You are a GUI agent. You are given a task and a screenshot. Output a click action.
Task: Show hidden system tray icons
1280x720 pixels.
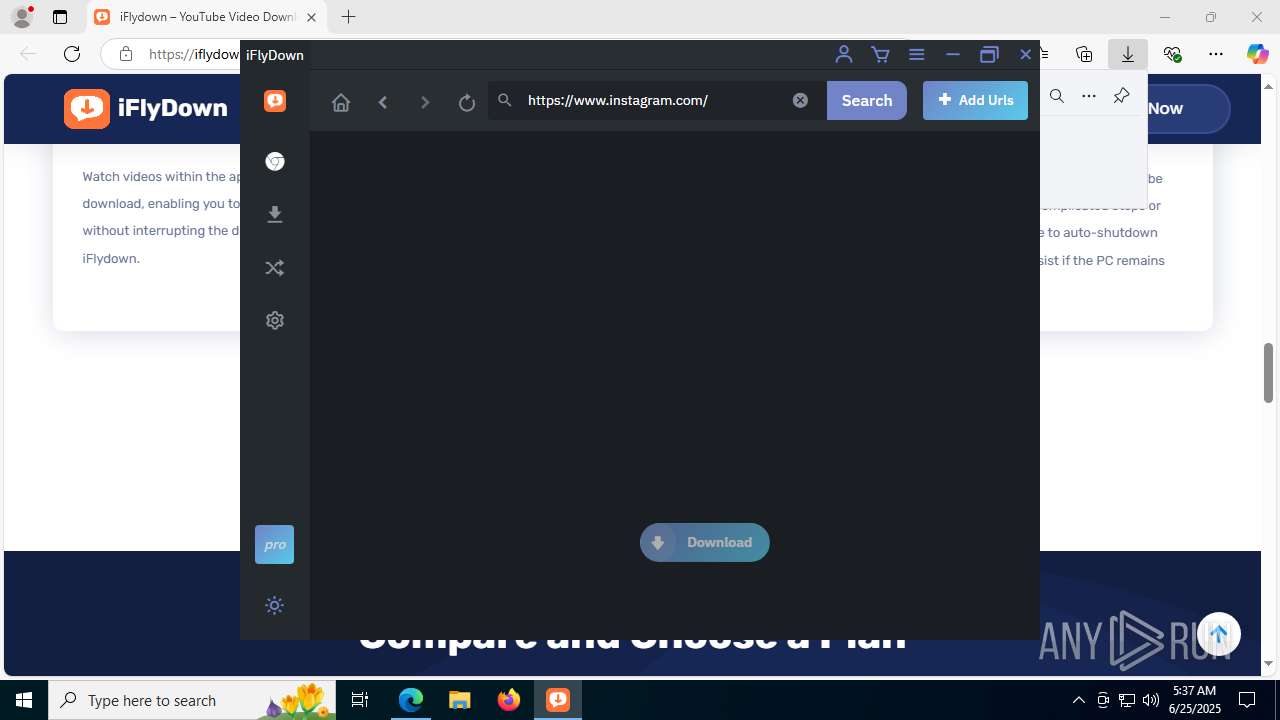point(1078,700)
